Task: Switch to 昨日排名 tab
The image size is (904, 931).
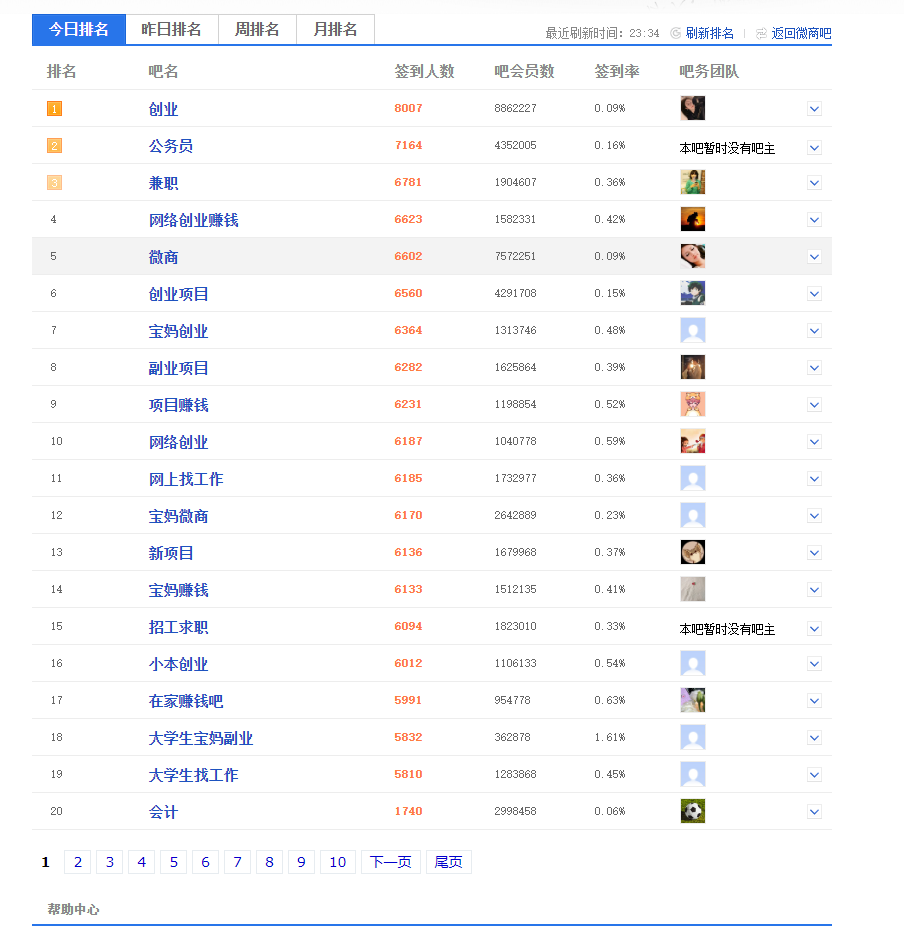Action: click(171, 30)
